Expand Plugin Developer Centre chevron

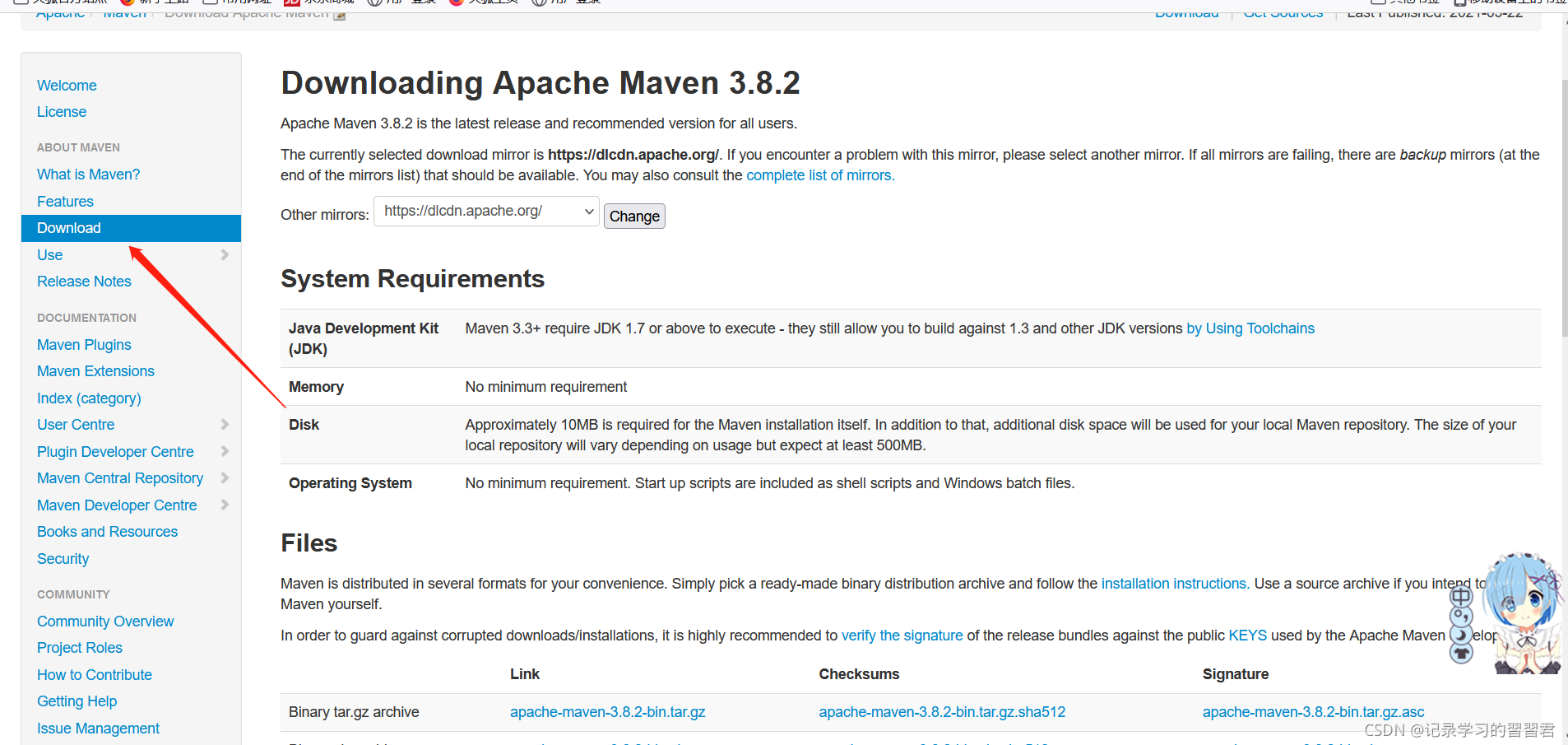click(225, 452)
